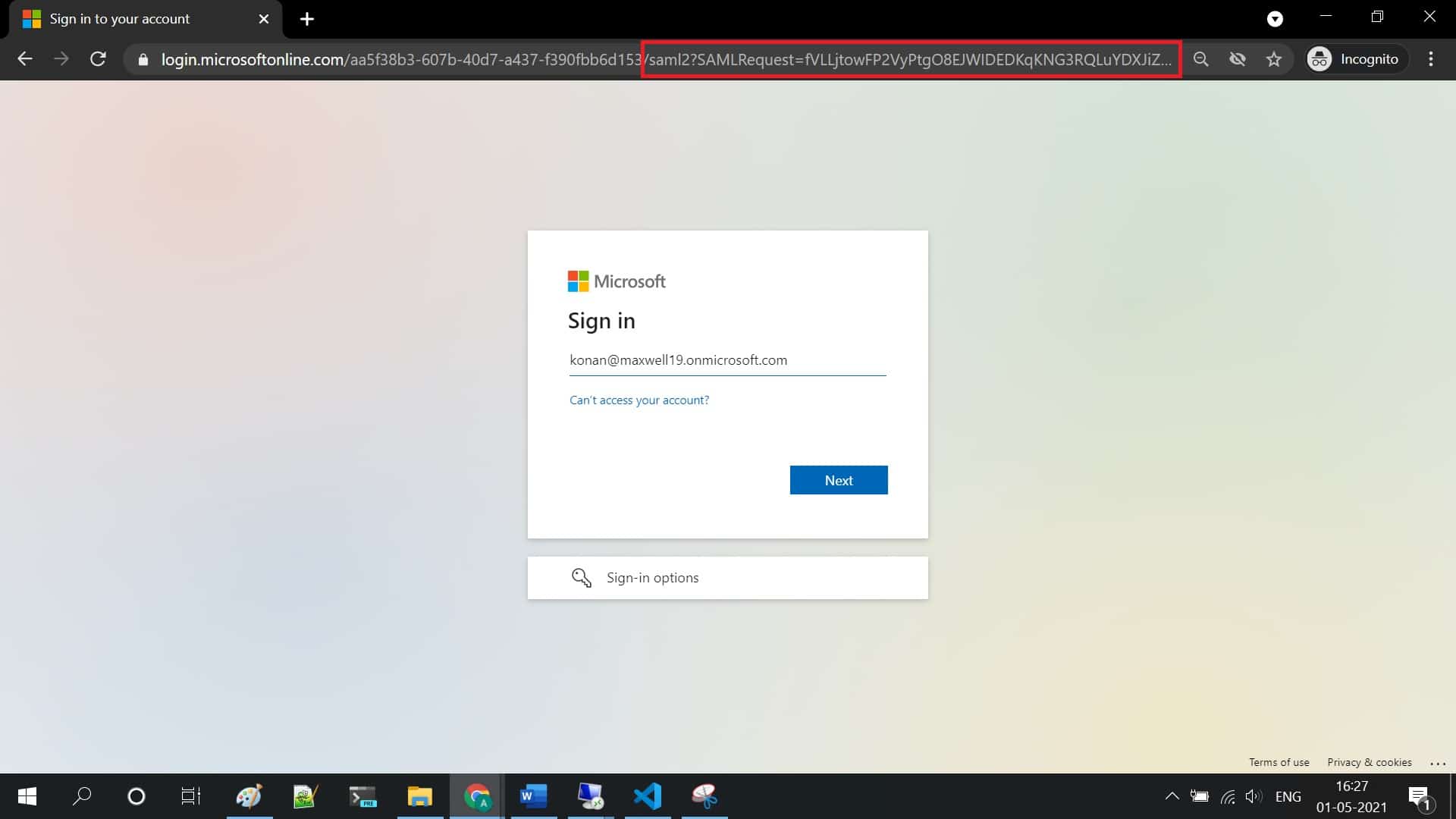Click the Microsoft logo
Viewport: 1456px width, 819px height.
(x=617, y=281)
